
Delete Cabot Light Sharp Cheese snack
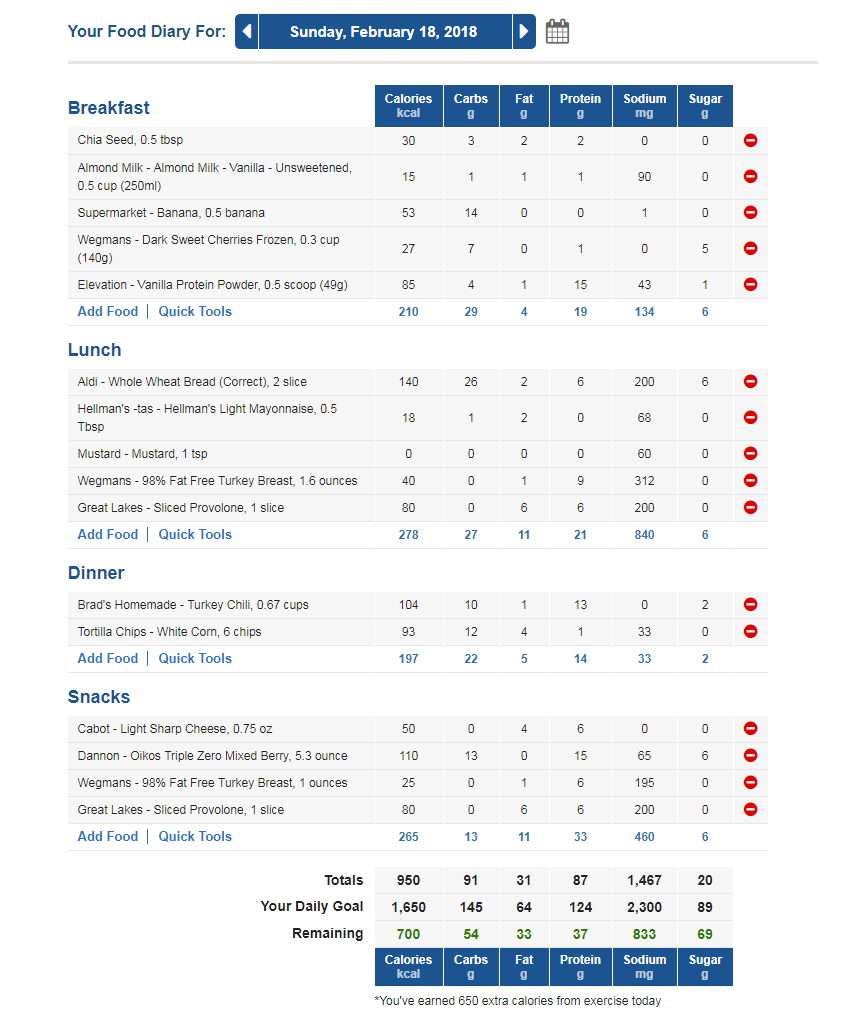point(750,729)
